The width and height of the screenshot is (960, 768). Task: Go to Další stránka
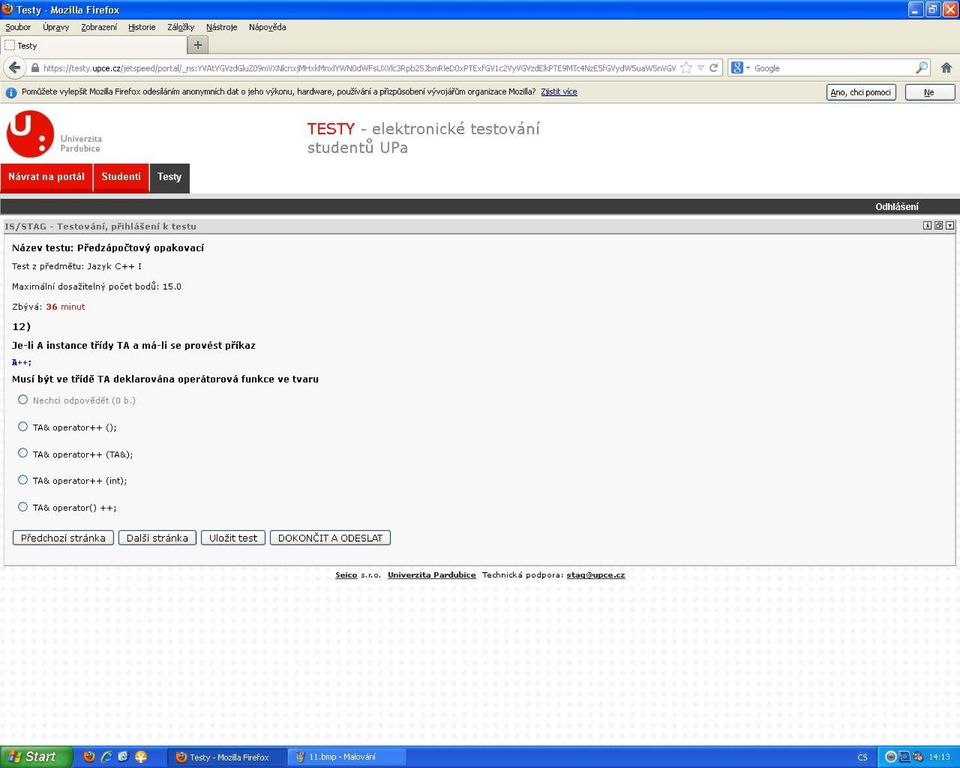(157, 538)
